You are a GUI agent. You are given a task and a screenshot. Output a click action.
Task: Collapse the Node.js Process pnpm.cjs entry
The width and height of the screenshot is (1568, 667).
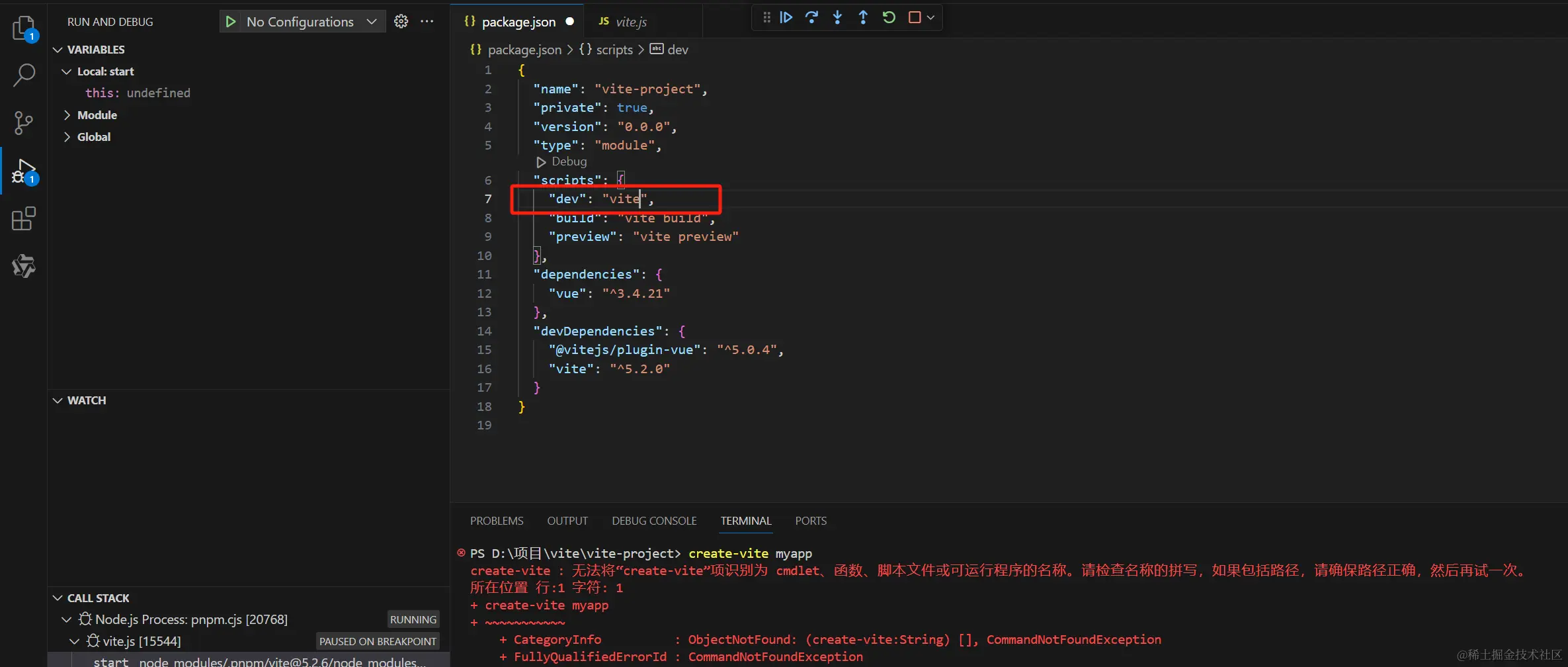[67, 619]
